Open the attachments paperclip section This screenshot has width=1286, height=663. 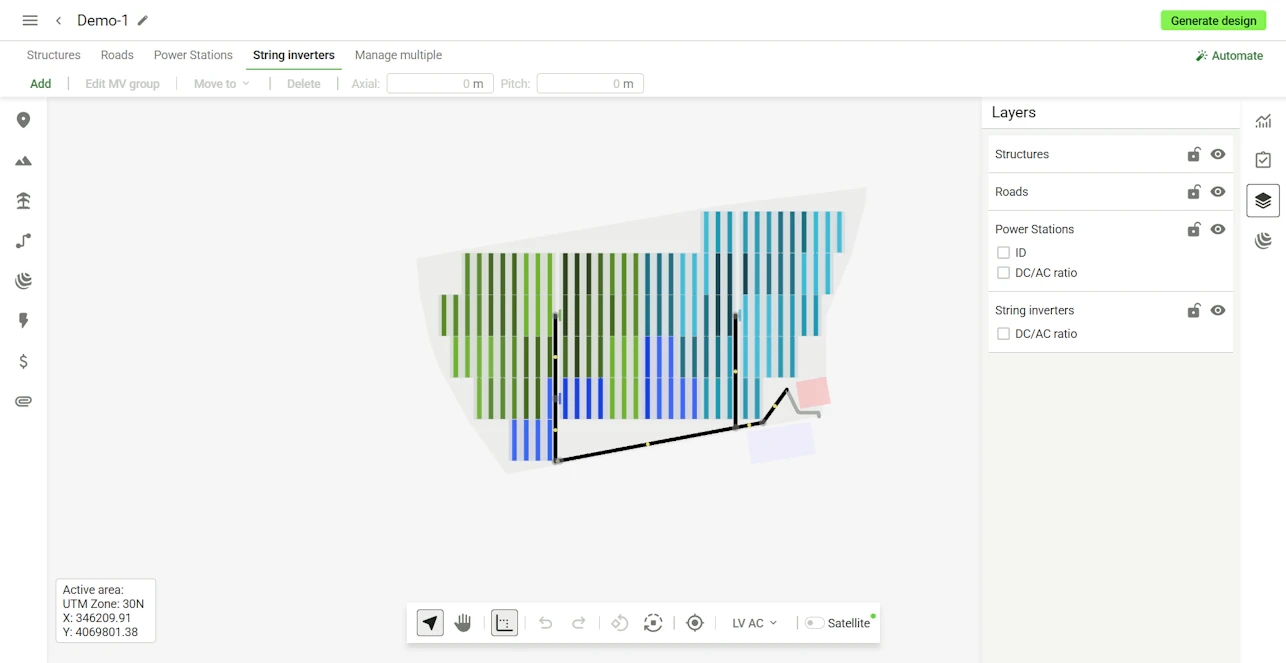coord(23,401)
